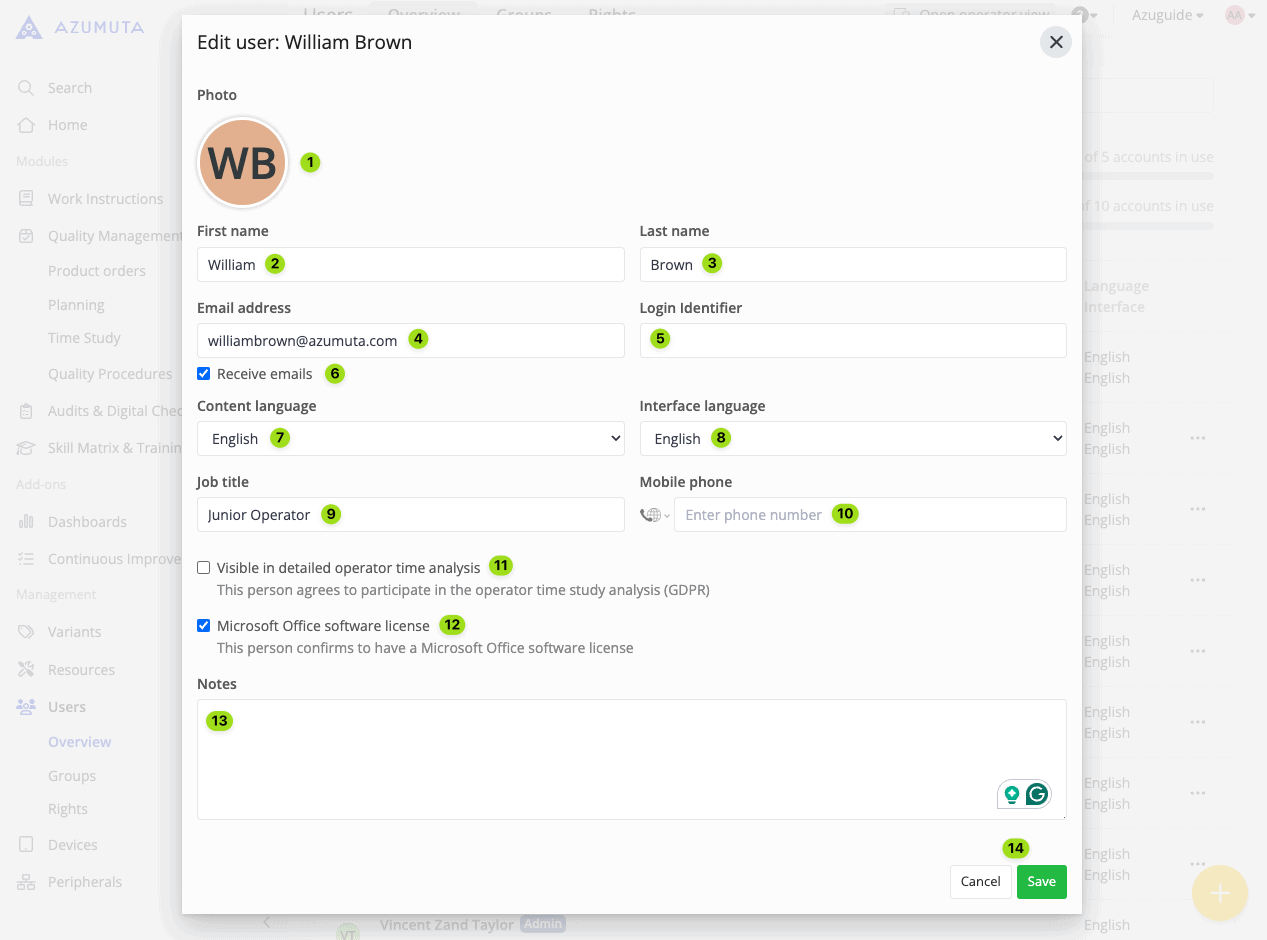
Task: Click the Dashboards chart icon
Action: coord(27,522)
